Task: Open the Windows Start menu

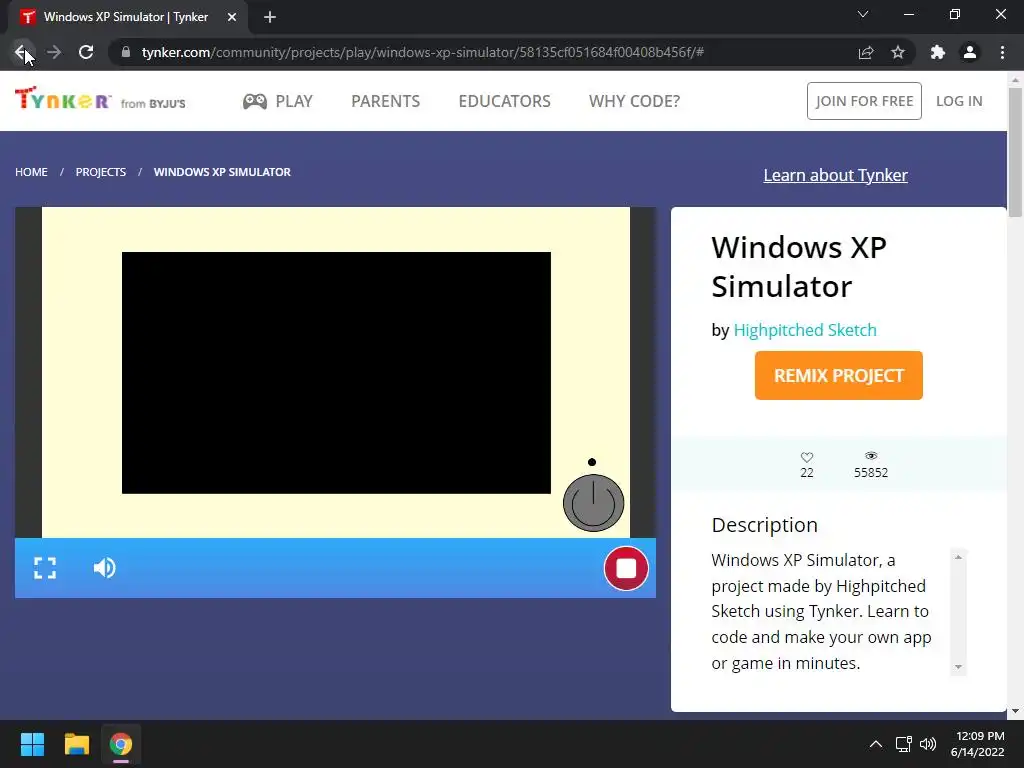Action: [32, 744]
